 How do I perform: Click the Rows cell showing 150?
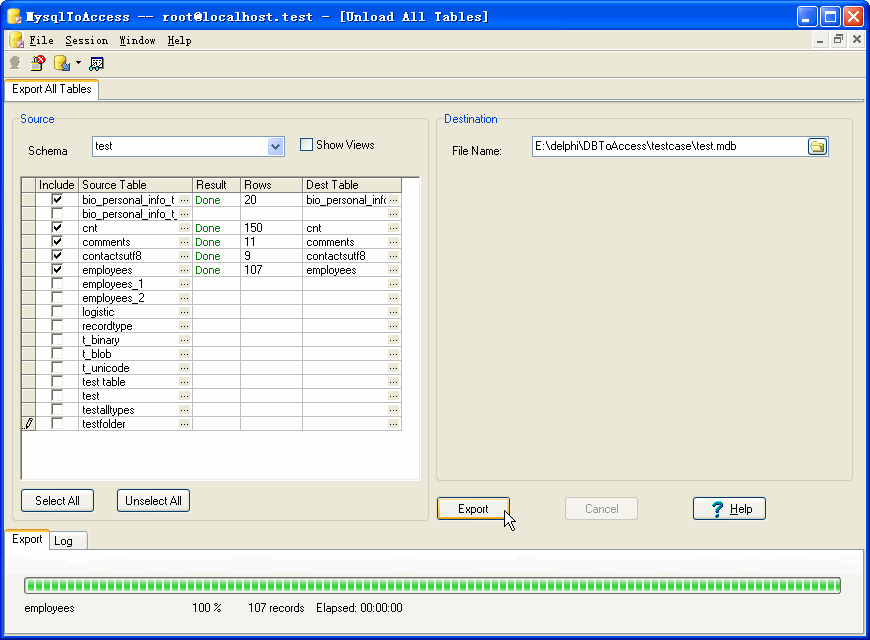(271, 228)
